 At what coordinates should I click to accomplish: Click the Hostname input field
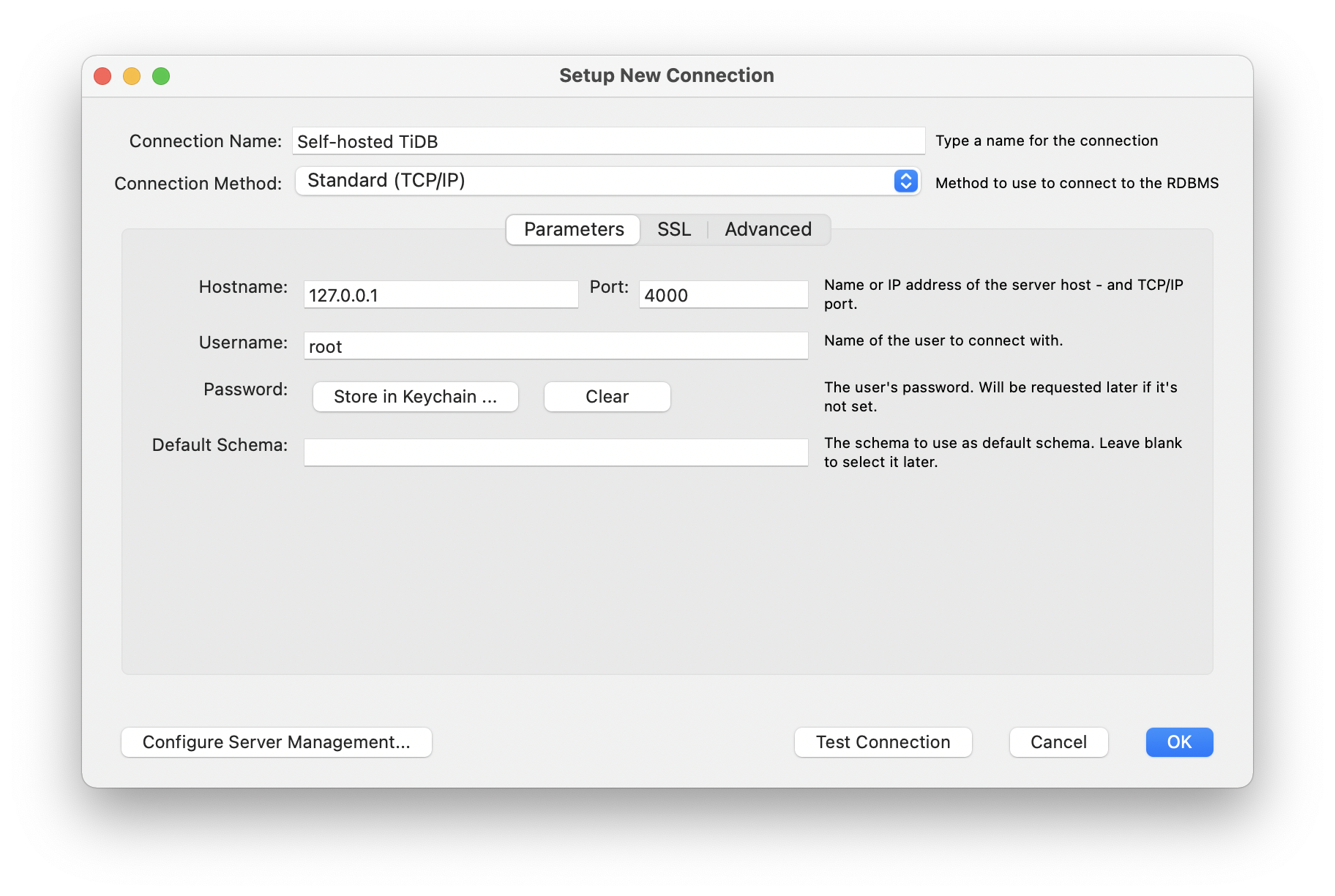pyautogui.click(x=440, y=294)
